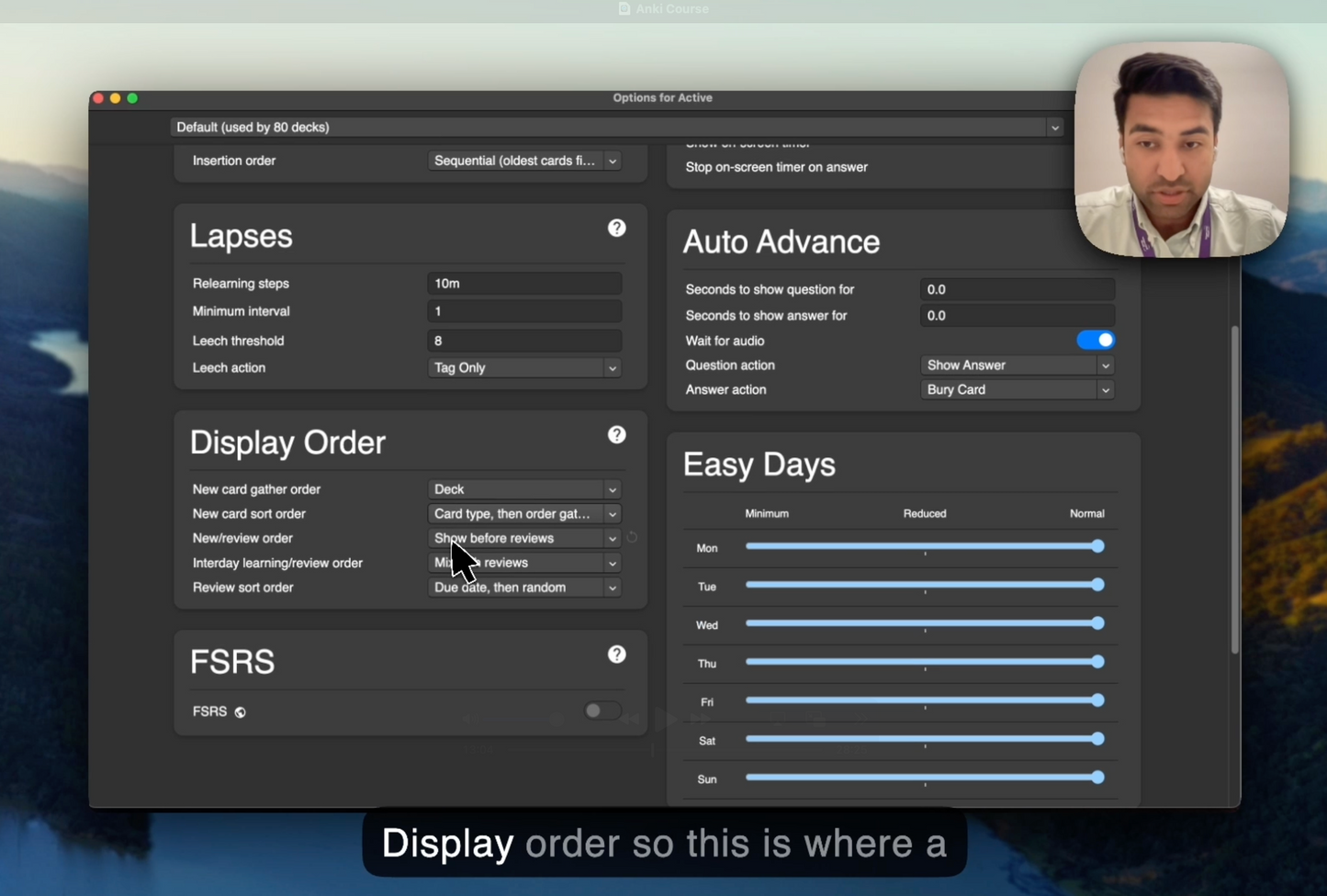This screenshot has width=1327, height=896.
Task: Click the Leech threshold input field
Action: pyautogui.click(x=523, y=341)
